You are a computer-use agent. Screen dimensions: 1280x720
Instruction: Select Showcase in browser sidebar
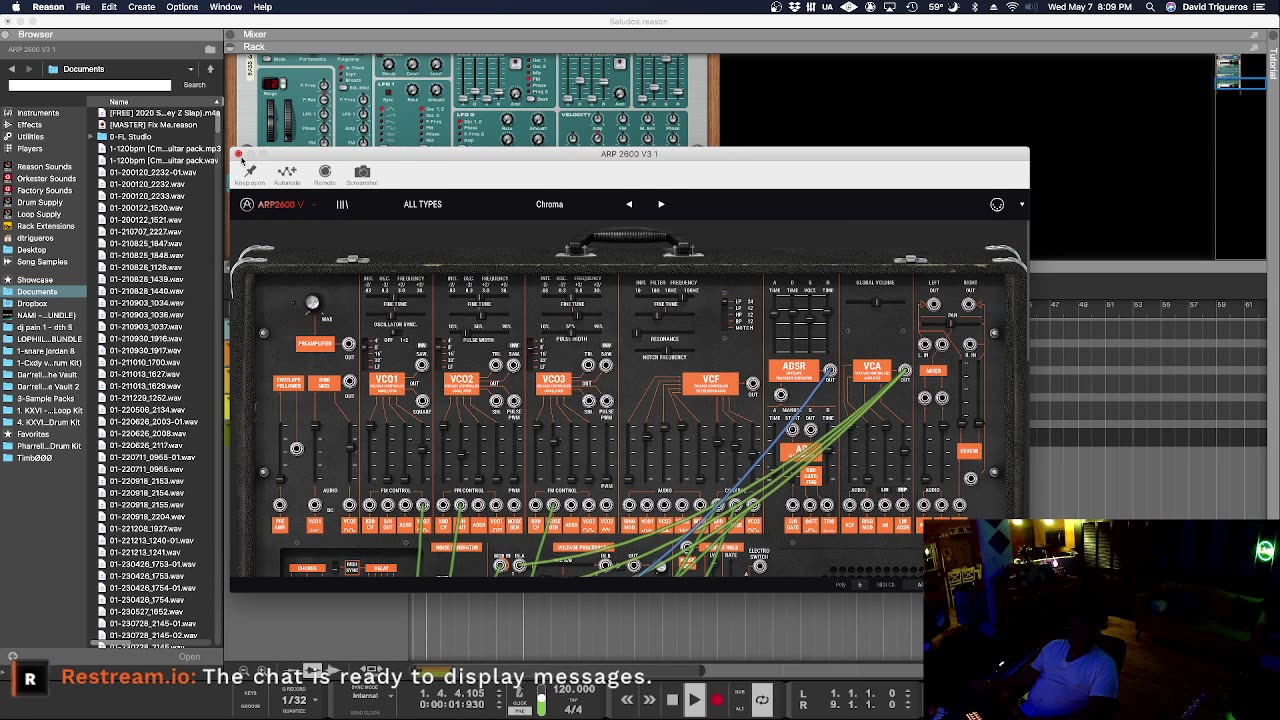point(34,280)
